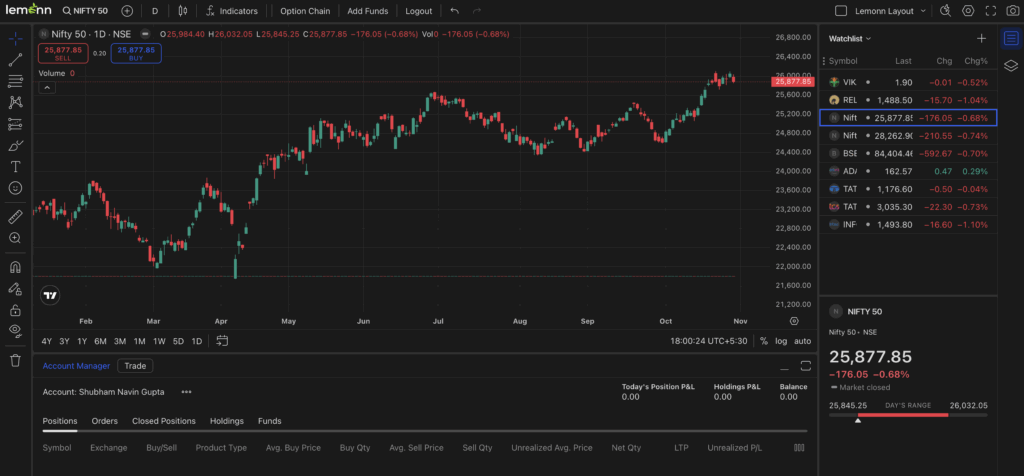
Task: Select the text annotation tool
Action: tap(15, 166)
